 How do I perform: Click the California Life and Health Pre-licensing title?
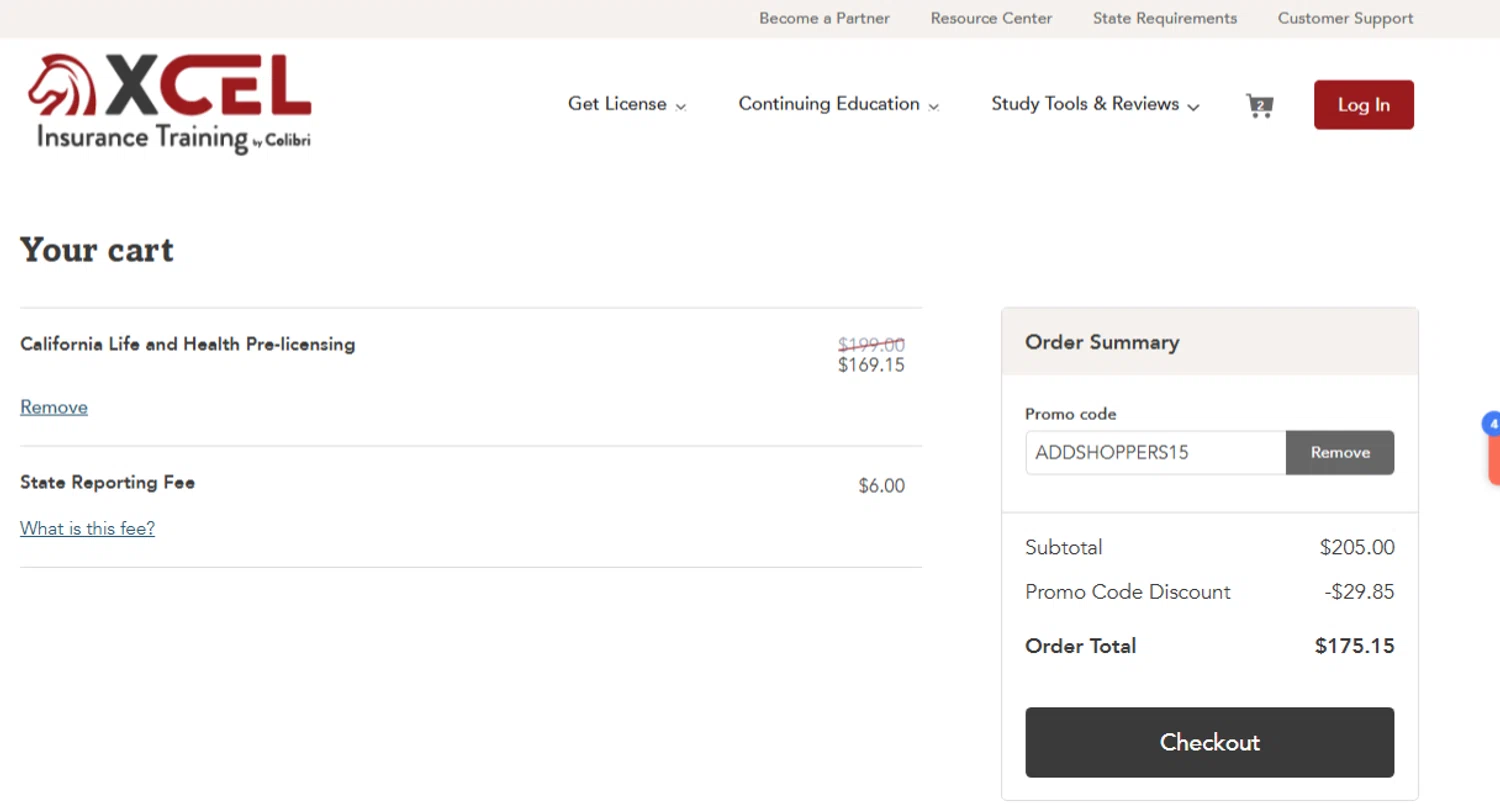[x=187, y=344]
